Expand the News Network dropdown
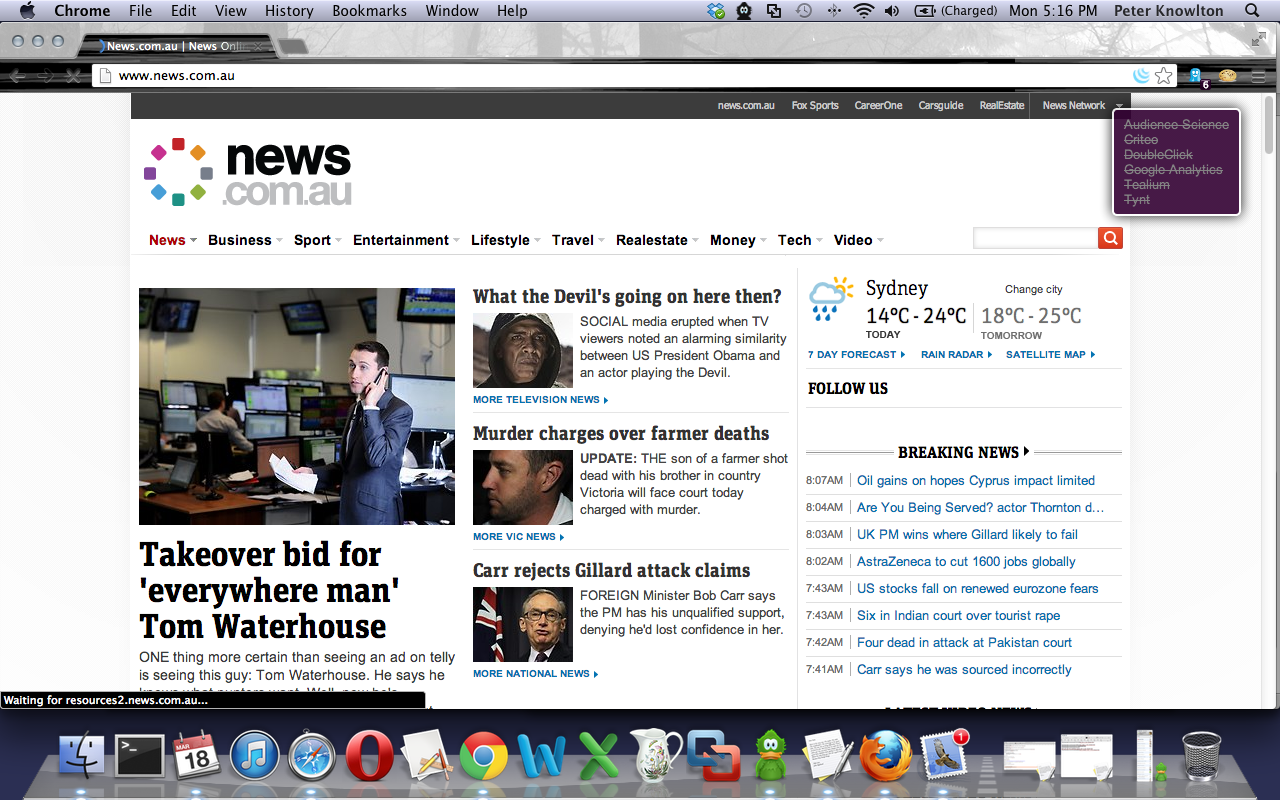 pyautogui.click(x=1082, y=106)
